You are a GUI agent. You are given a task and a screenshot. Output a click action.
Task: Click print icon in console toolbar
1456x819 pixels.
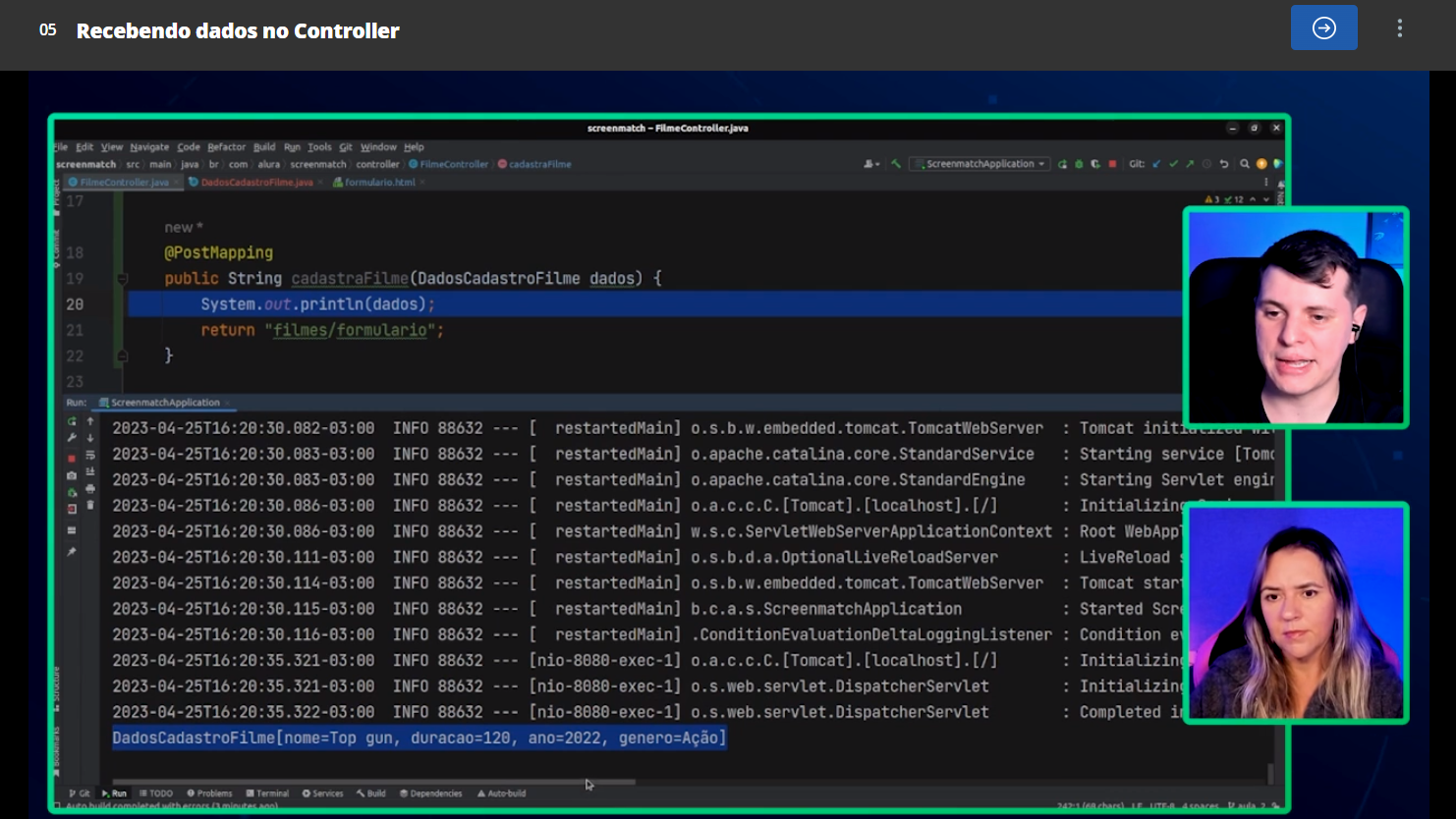pos(90,489)
